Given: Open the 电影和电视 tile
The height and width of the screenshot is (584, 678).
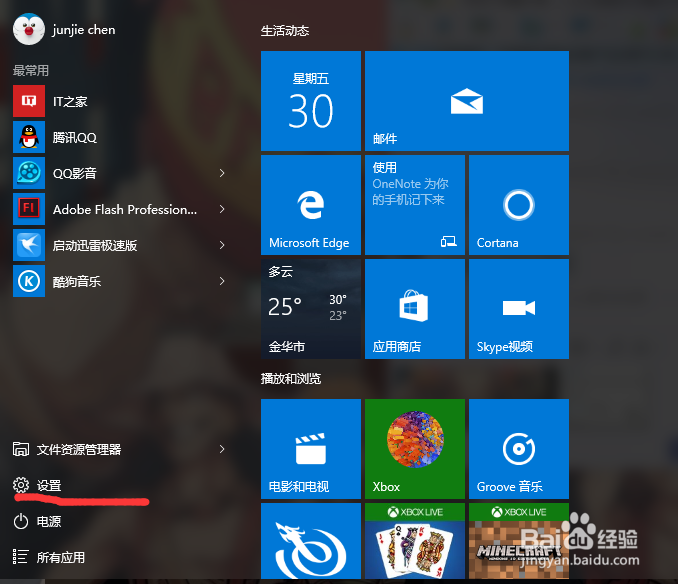Looking at the screenshot, I should pos(311,449).
